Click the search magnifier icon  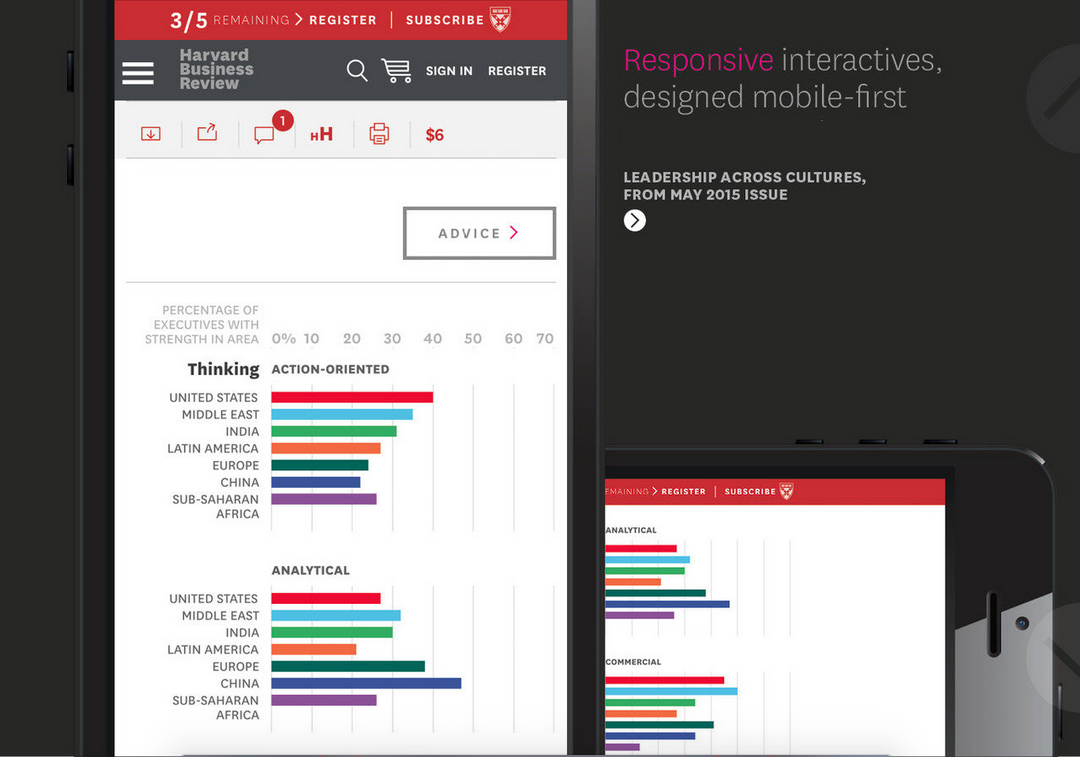(x=357, y=70)
